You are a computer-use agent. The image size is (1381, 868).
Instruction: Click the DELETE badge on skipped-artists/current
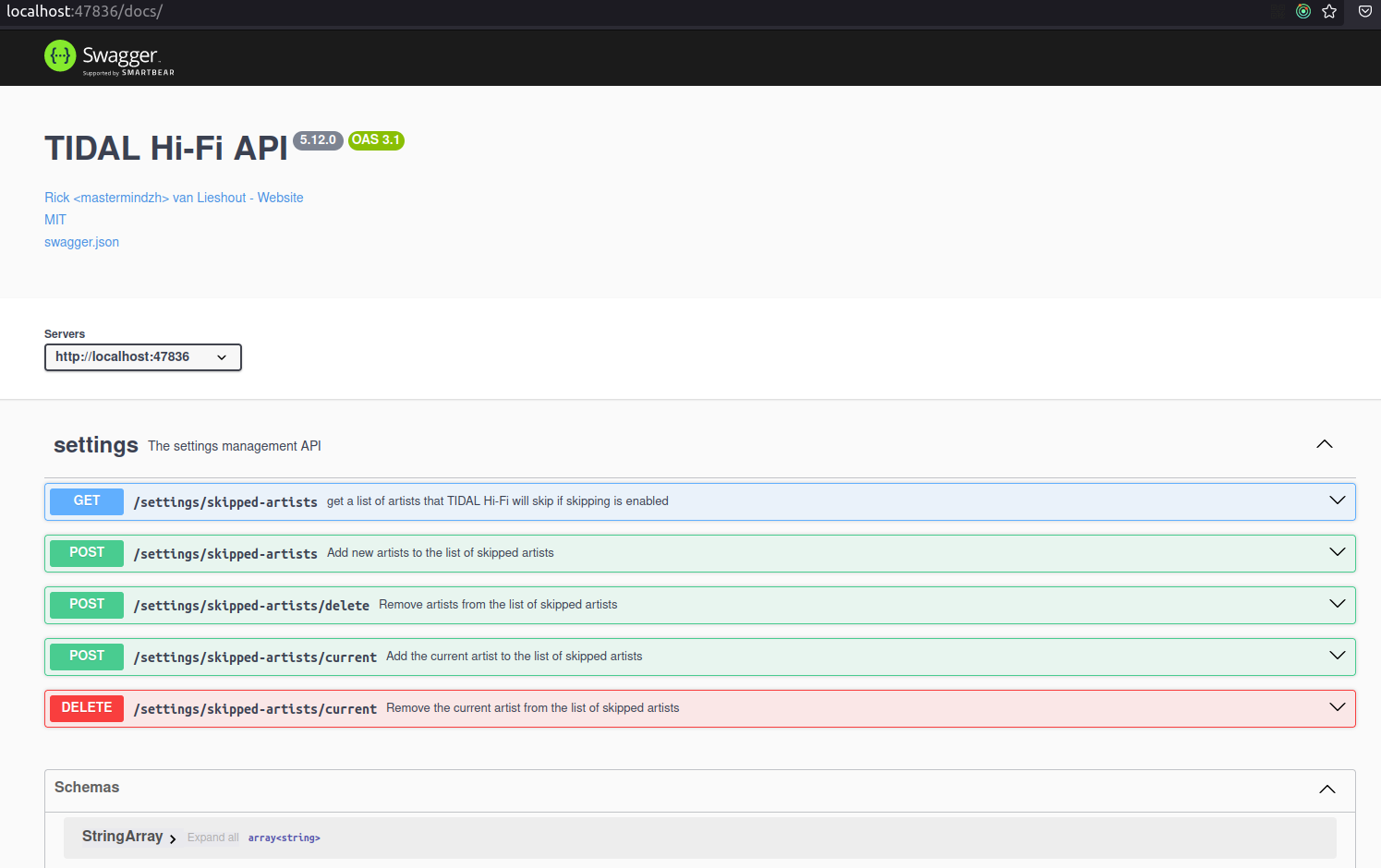[x=86, y=707]
